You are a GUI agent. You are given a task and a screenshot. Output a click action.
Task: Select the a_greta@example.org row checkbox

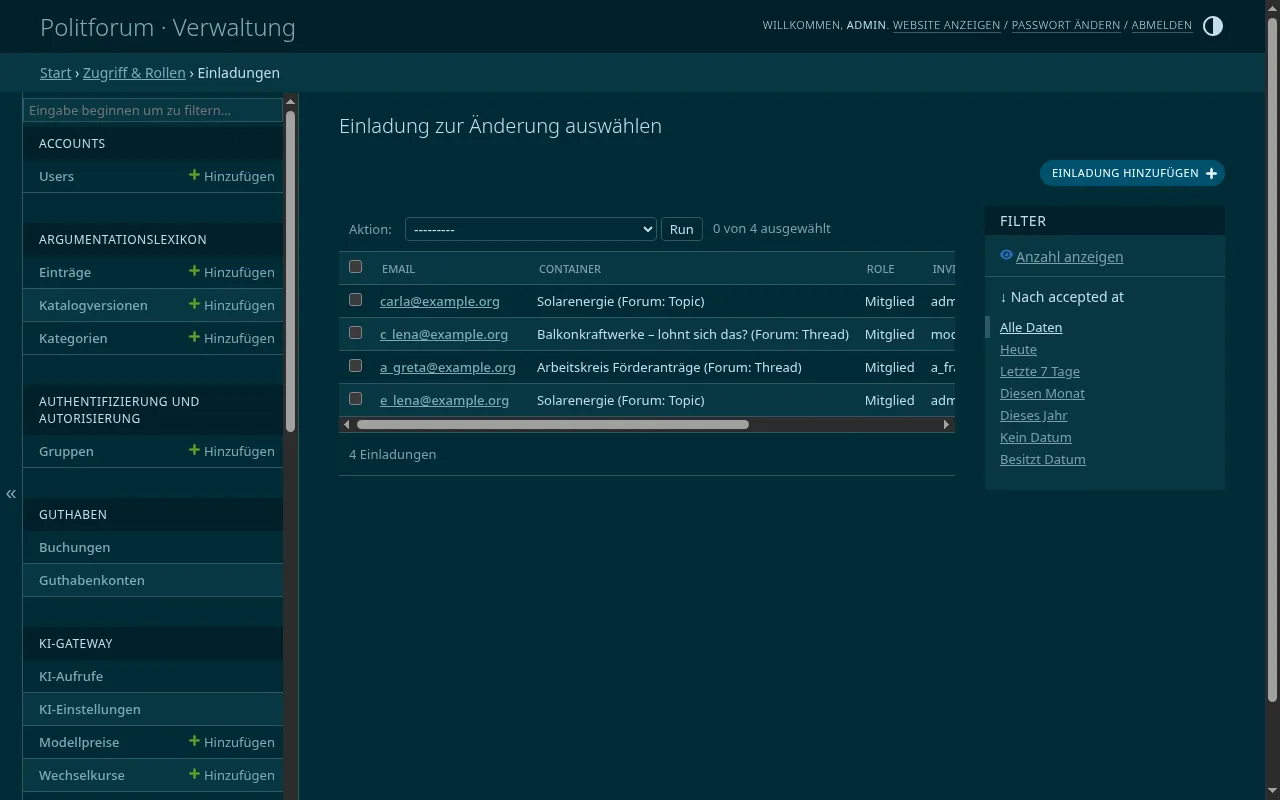[x=355, y=366]
